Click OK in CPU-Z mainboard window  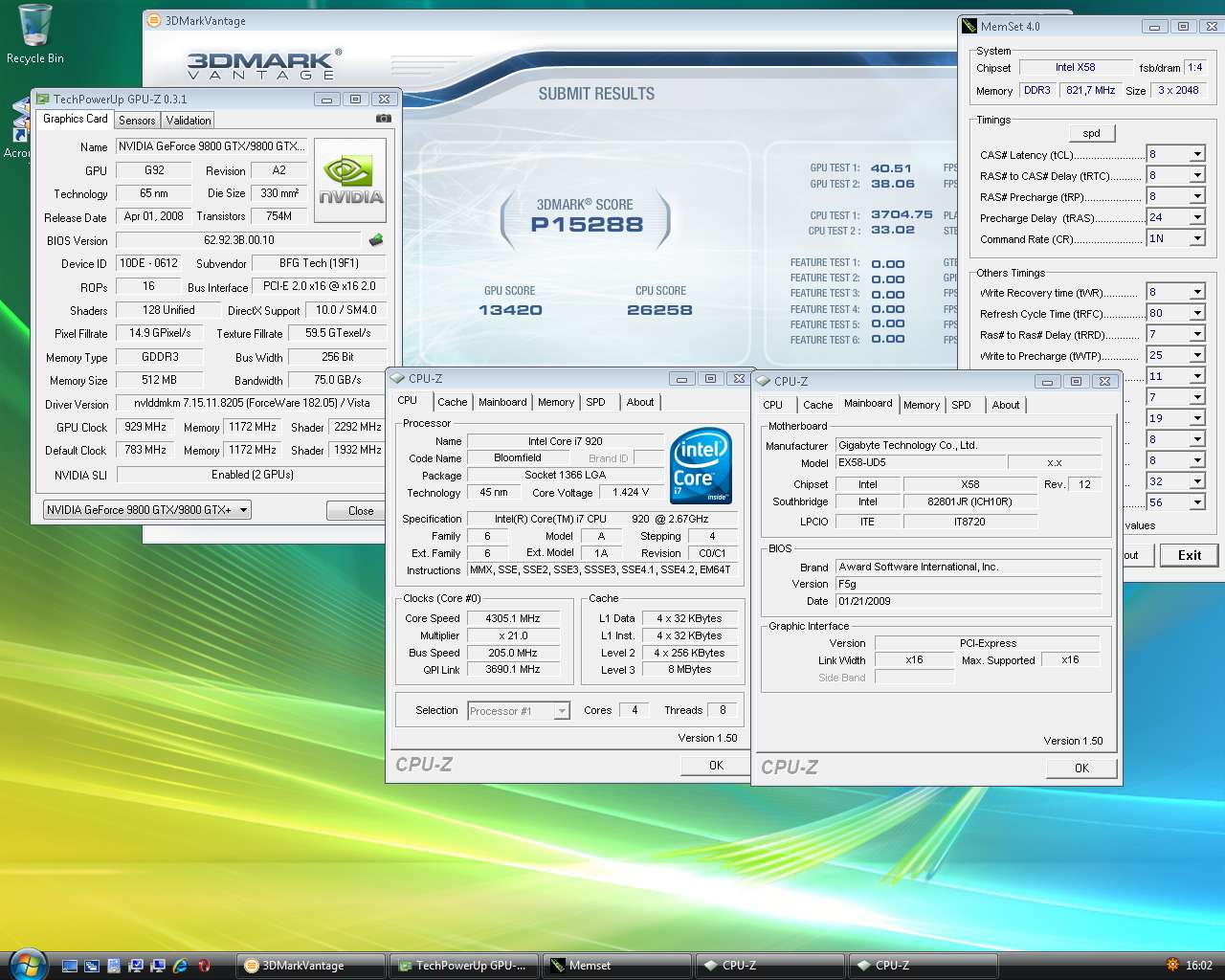pos(1081,768)
